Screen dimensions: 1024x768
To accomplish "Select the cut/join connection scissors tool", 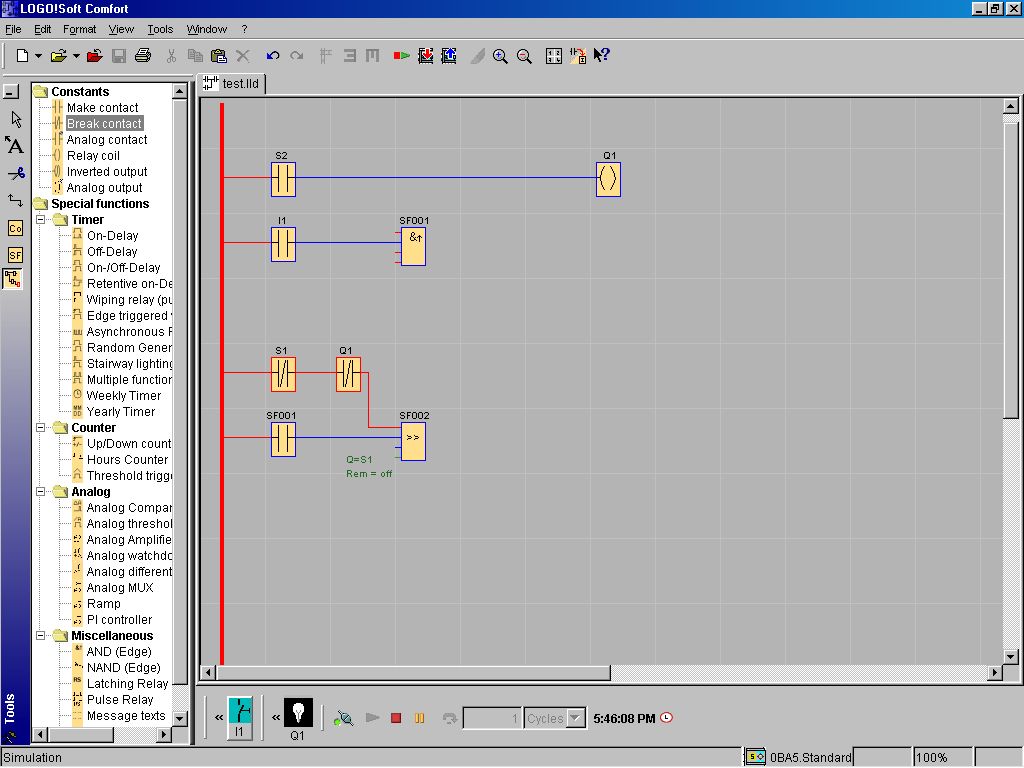I will click(x=16, y=173).
